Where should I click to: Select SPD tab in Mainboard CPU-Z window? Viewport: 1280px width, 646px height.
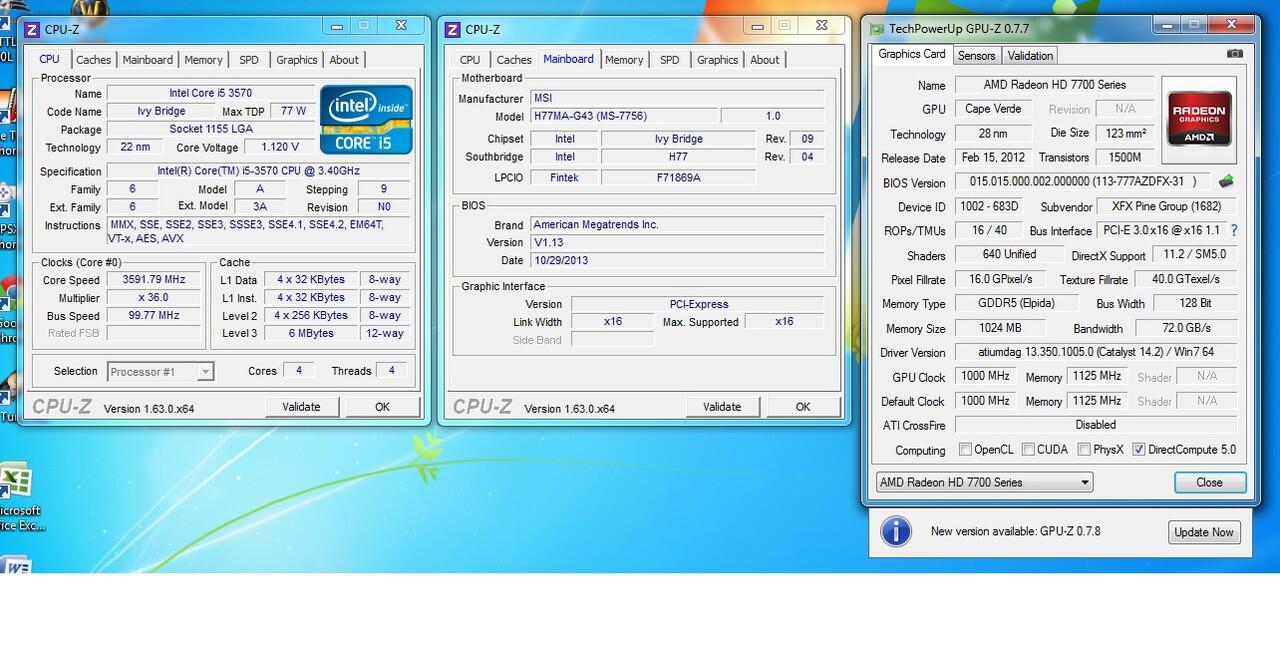point(670,60)
